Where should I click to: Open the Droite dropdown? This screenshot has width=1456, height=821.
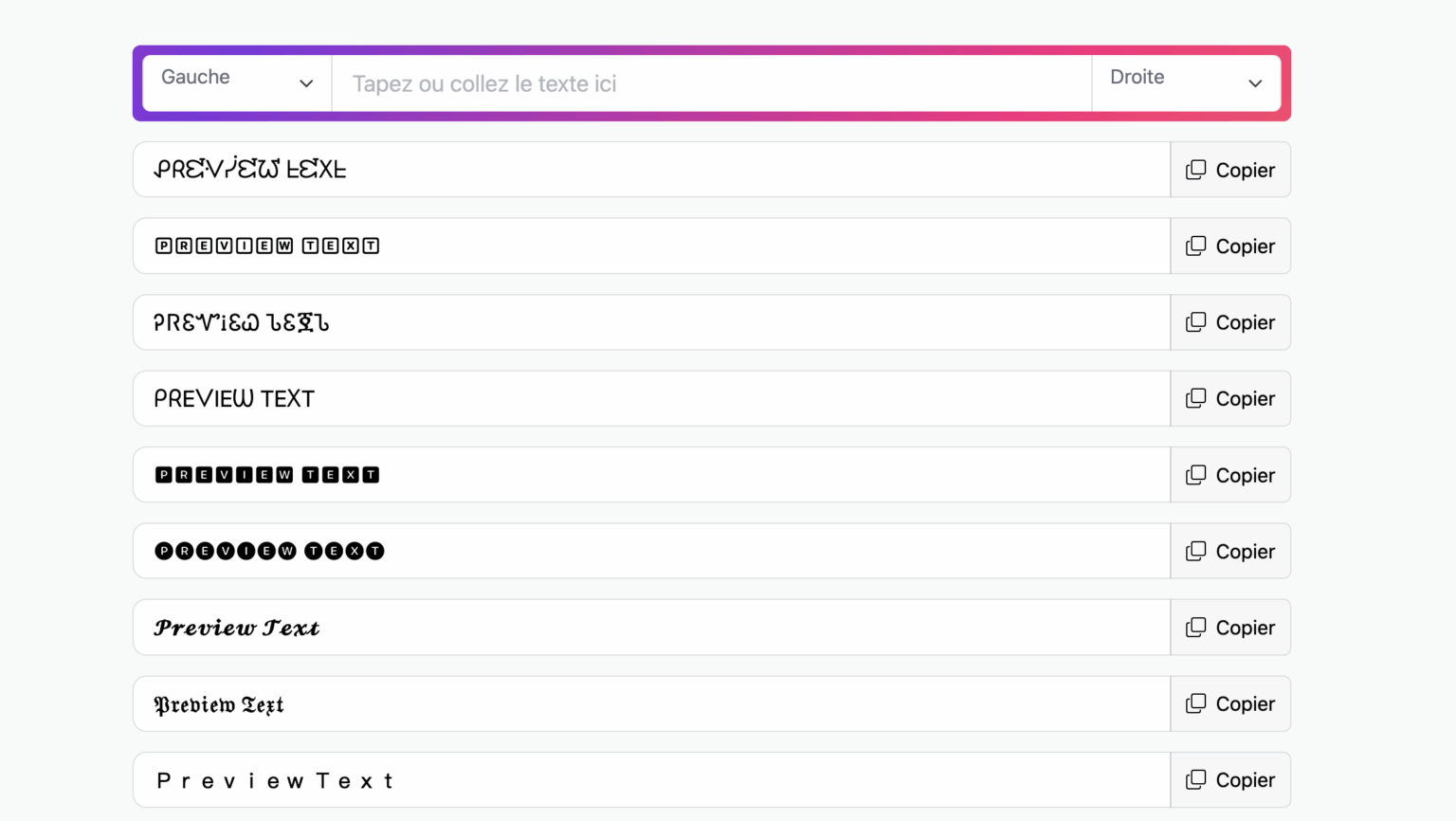pos(1185,83)
